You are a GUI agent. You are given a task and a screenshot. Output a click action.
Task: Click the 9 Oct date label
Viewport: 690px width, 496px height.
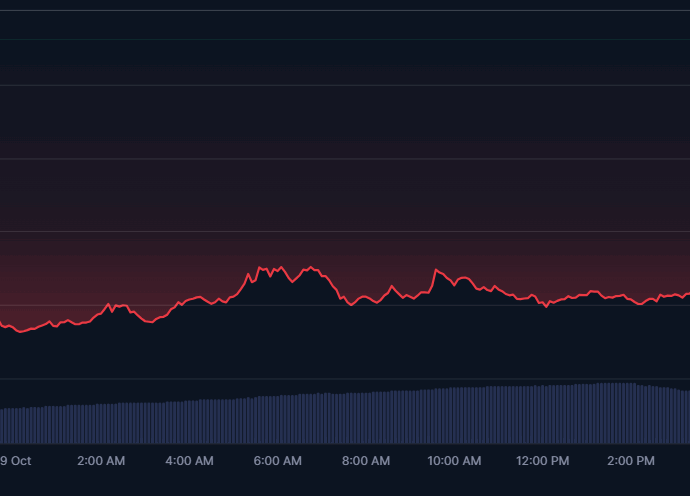pos(16,461)
